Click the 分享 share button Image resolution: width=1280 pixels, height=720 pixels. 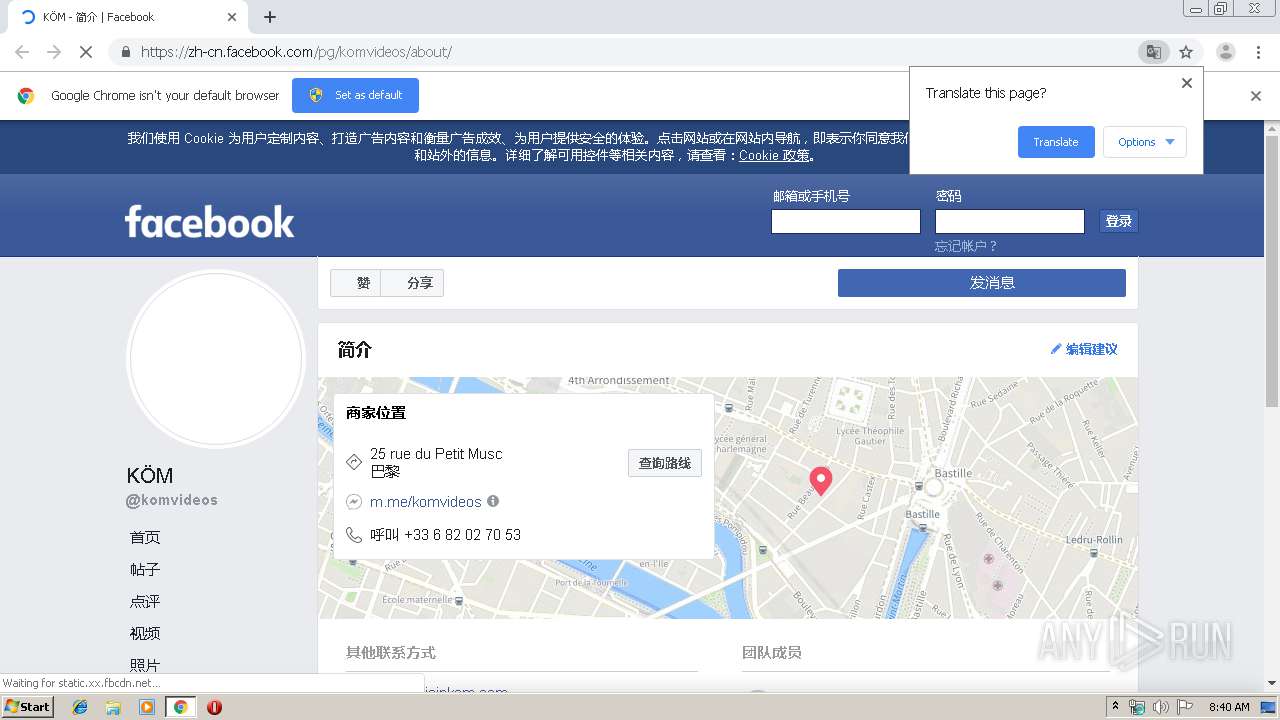[x=412, y=283]
